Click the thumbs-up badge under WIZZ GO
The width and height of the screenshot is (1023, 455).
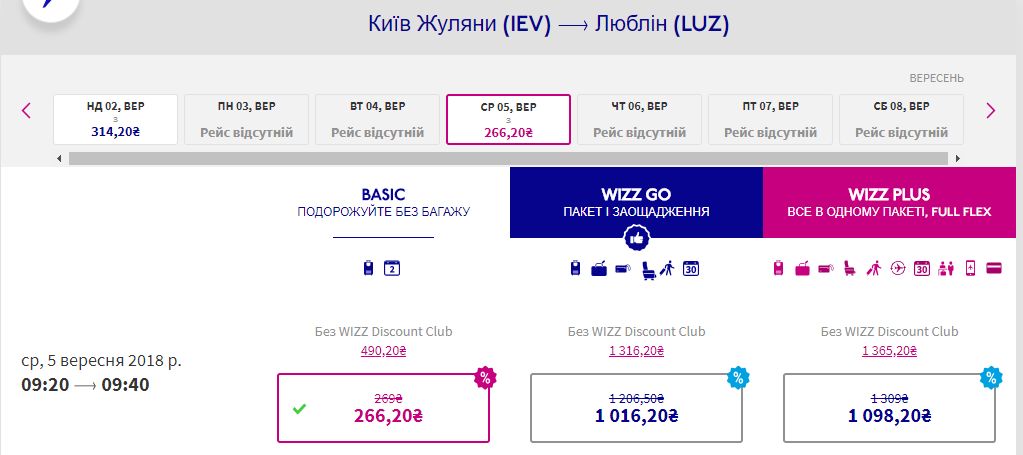[x=636, y=238]
